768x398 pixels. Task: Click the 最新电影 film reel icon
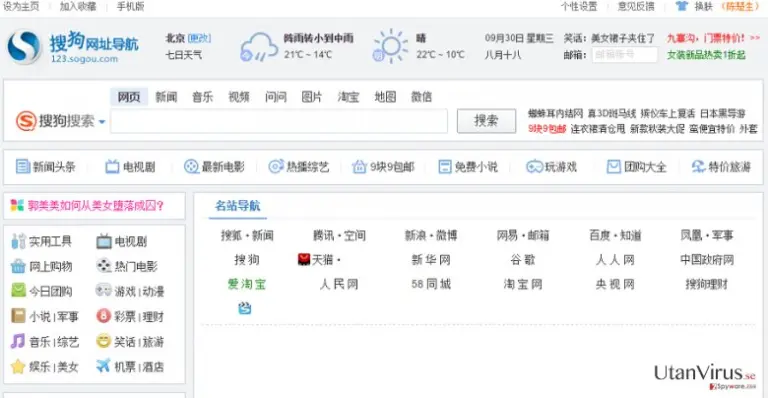pos(191,166)
